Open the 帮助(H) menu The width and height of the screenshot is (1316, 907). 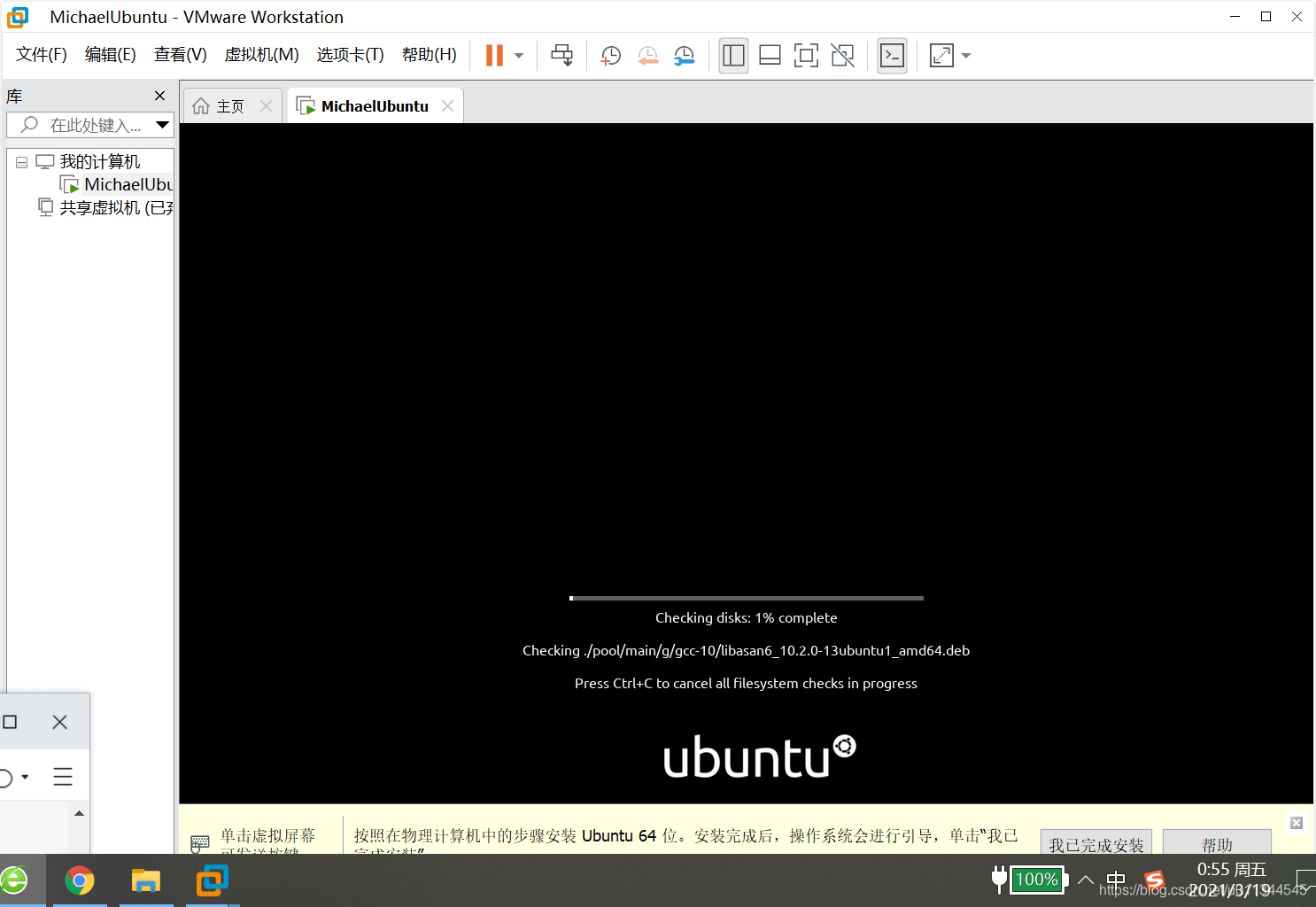click(x=430, y=55)
